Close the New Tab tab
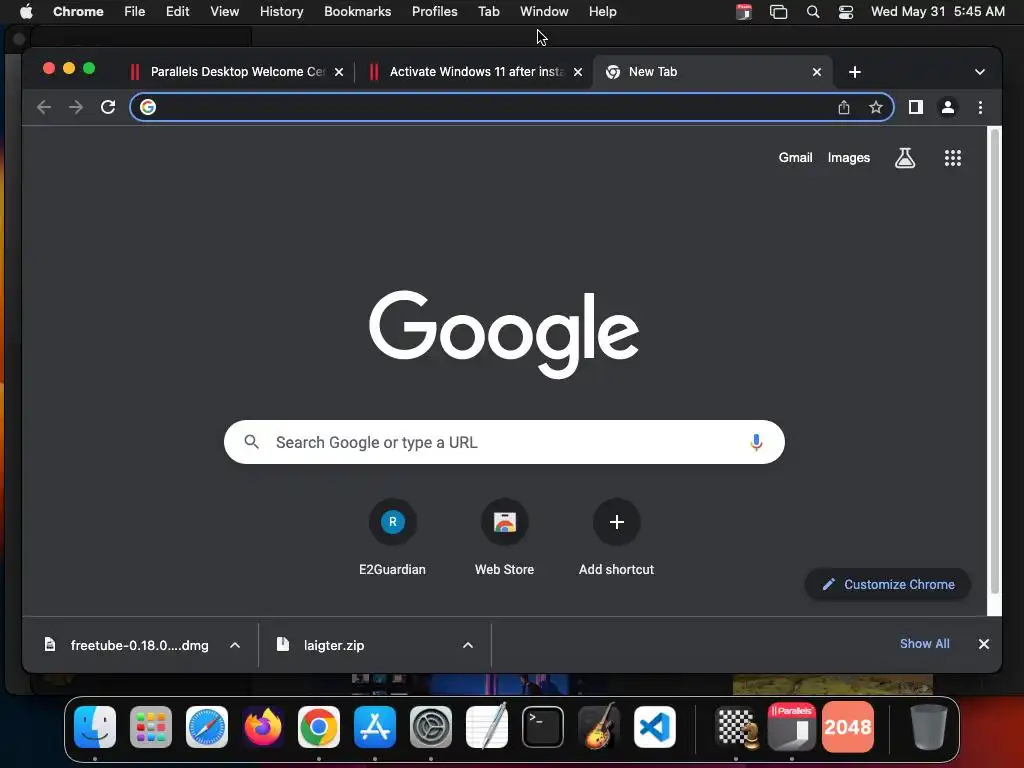This screenshot has width=1024, height=768. coord(816,72)
